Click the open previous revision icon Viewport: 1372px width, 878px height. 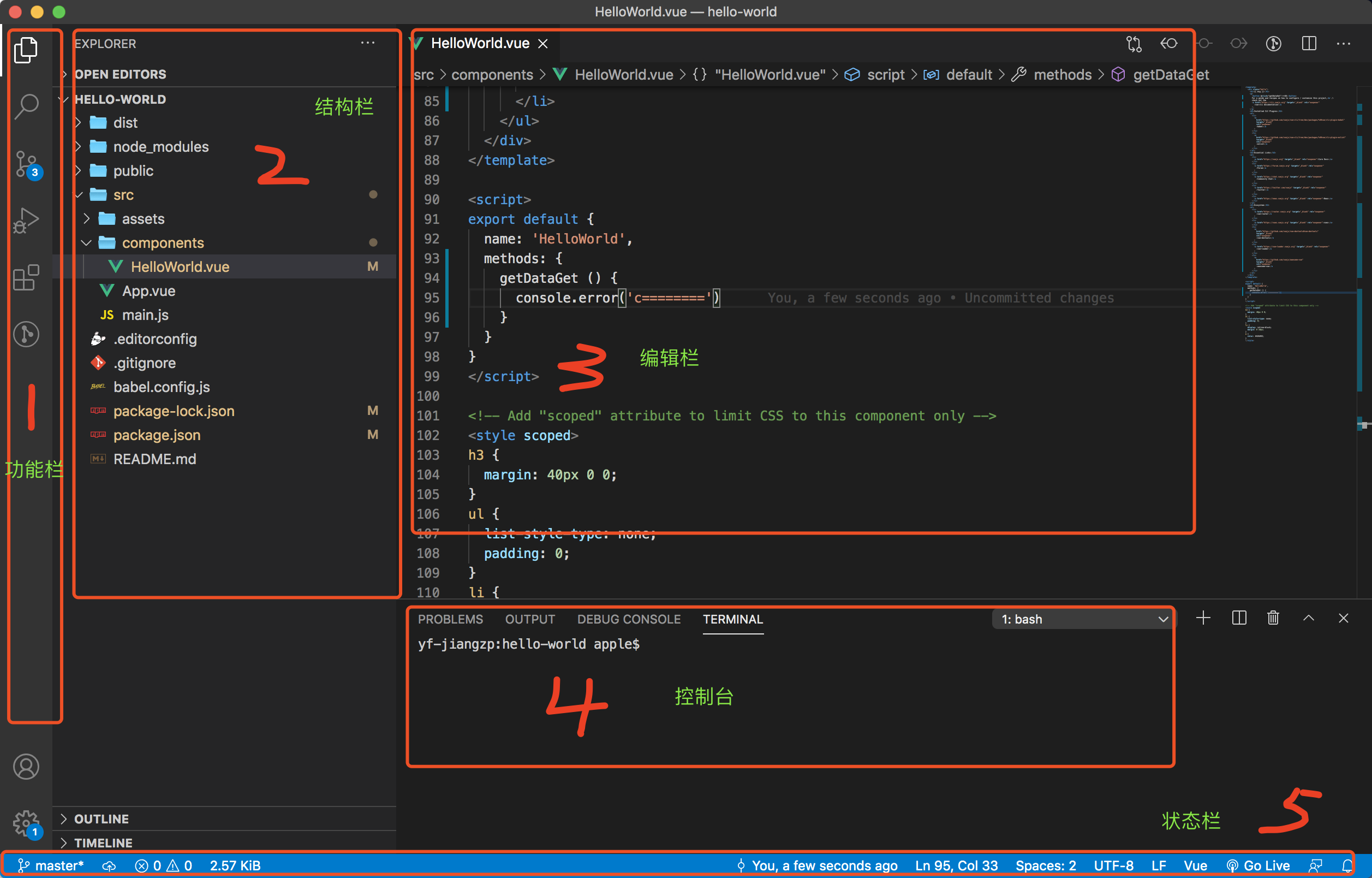[x=1168, y=44]
